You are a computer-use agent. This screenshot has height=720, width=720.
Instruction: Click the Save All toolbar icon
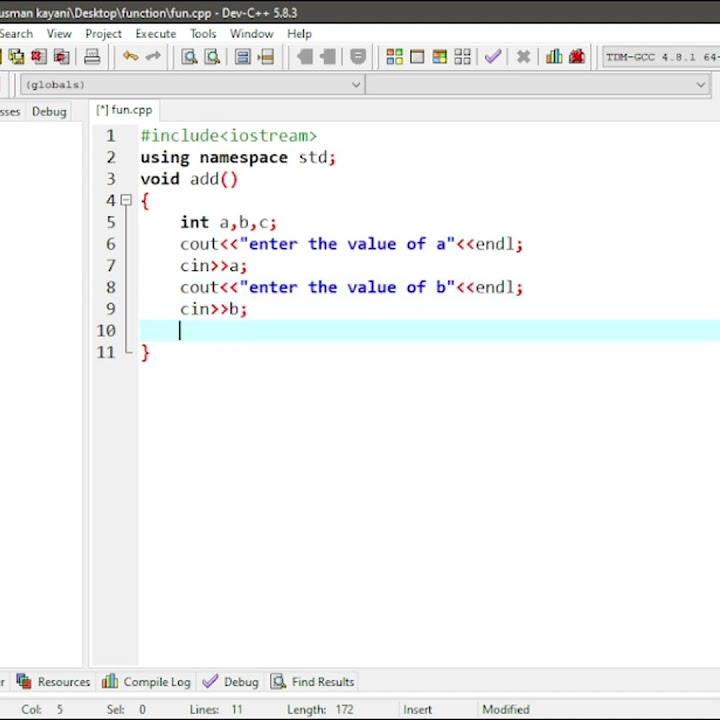point(17,57)
